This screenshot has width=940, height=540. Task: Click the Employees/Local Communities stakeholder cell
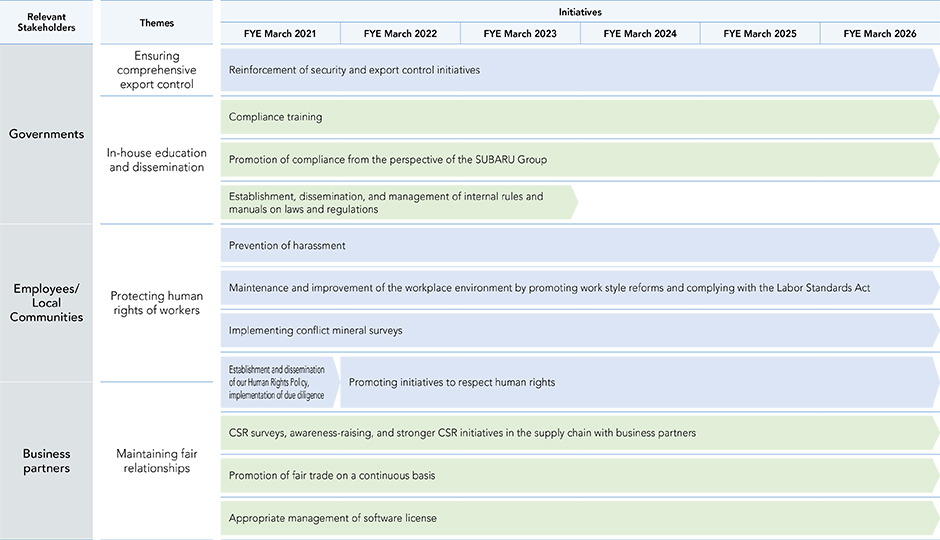(46, 303)
